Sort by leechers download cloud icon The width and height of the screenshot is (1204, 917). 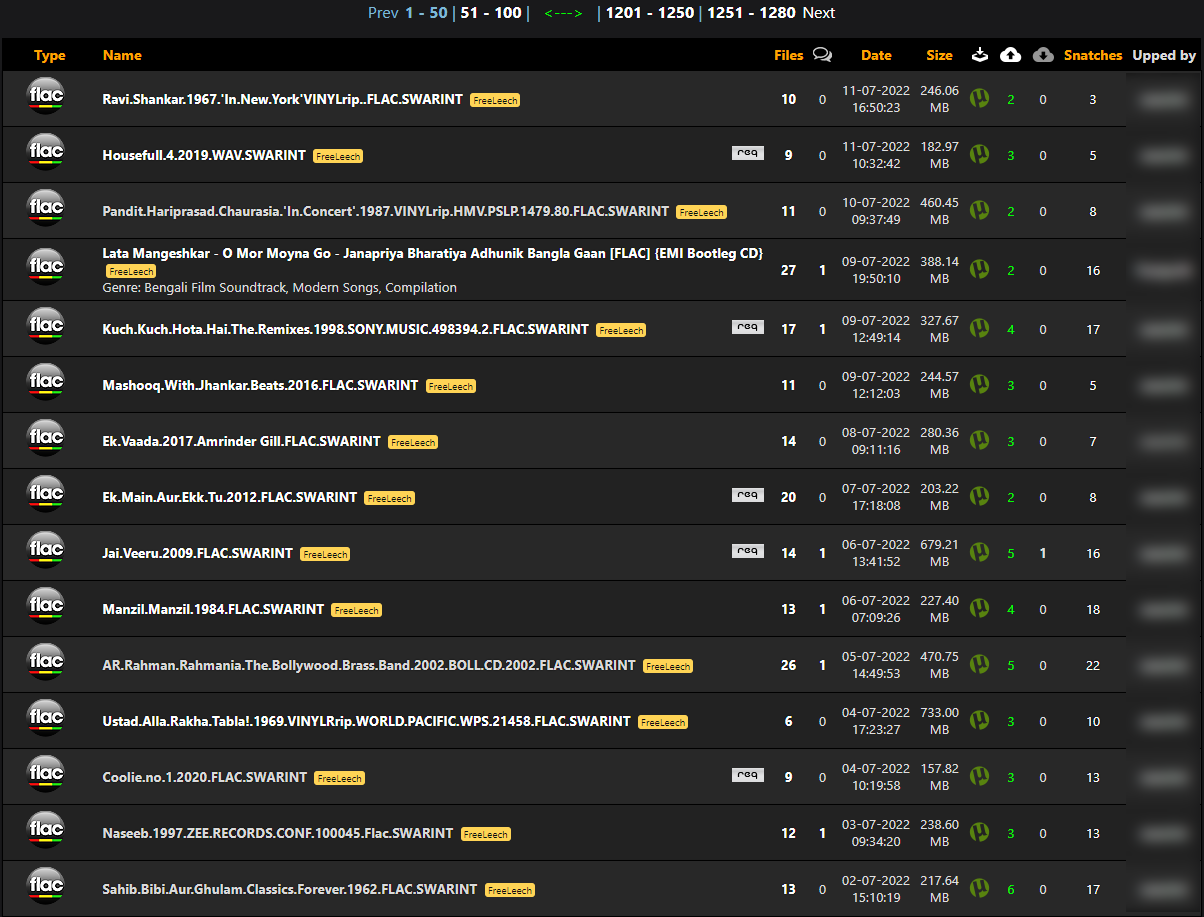(1043, 55)
